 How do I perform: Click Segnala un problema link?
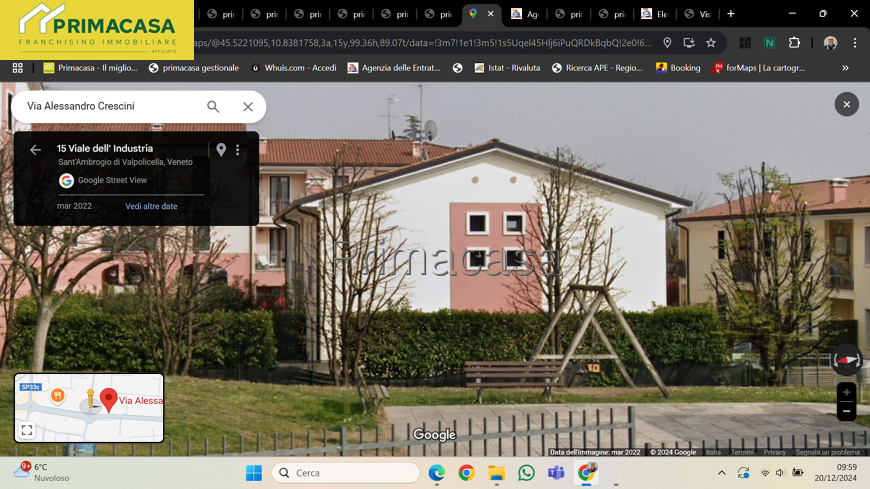coord(827,452)
